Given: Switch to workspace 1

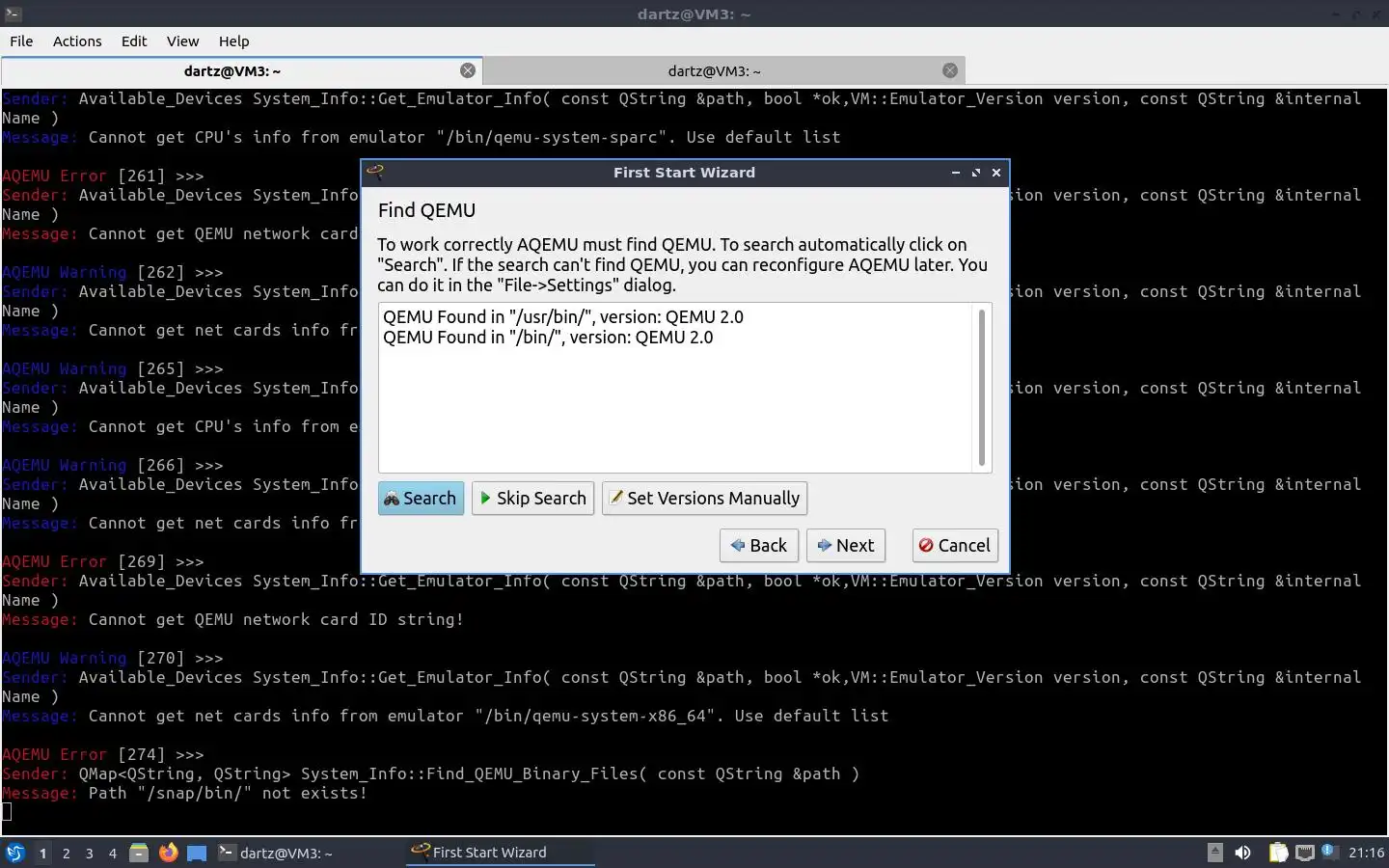Looking at the screenshot, I should pyautogui.click(x=42, y=853).
